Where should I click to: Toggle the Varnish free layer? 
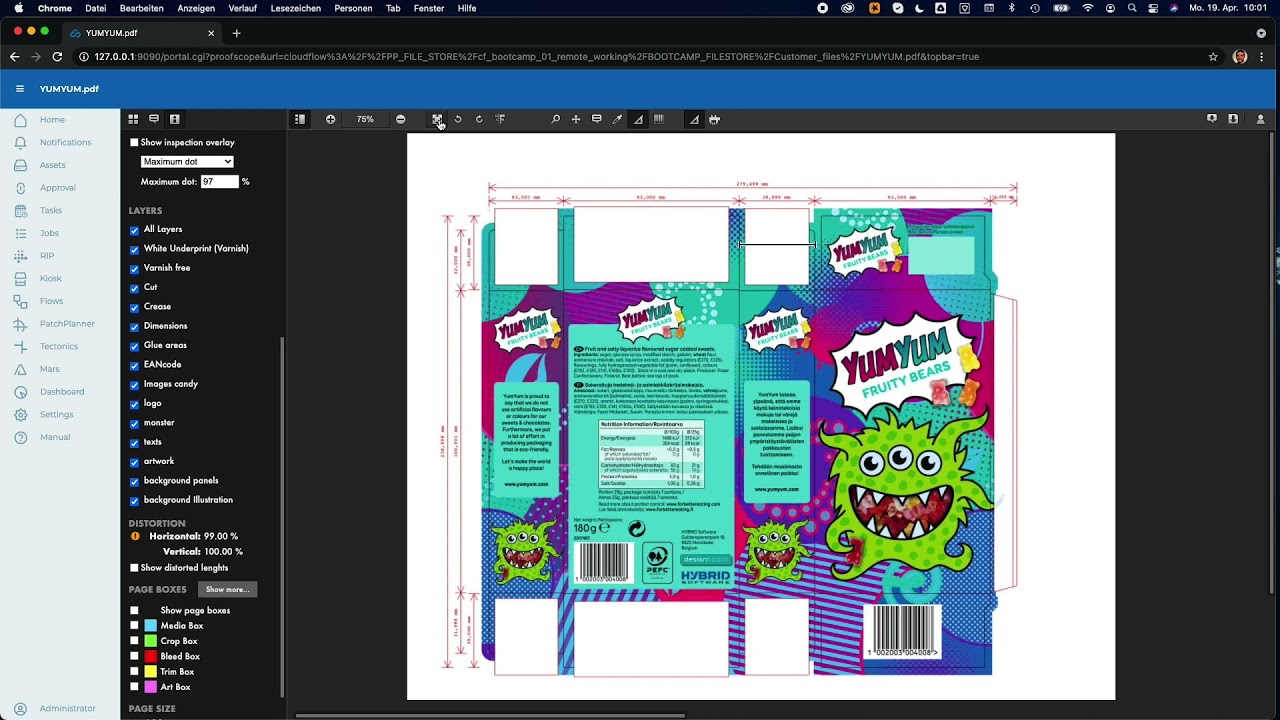(134, 268)
